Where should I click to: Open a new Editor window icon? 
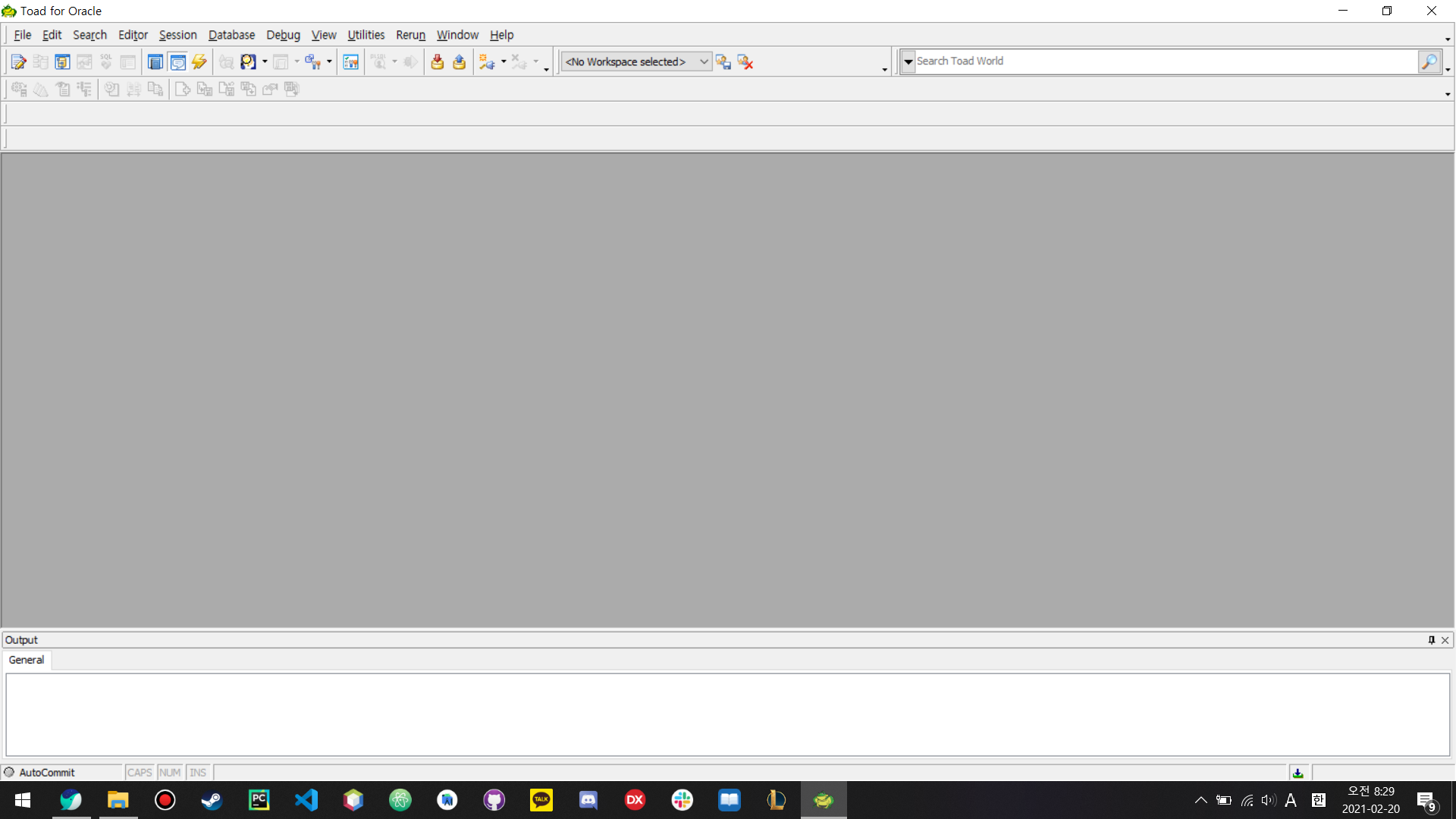(19, 62)
